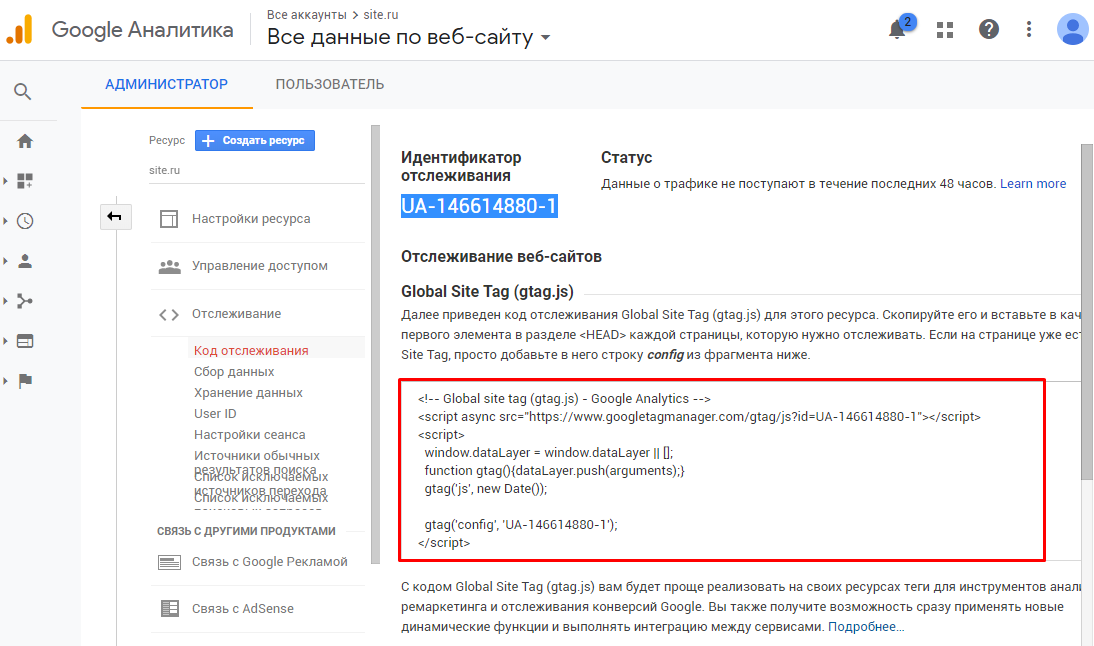Click the highlighted tracking ID UA-146614880-1

[x=479, y=206]
